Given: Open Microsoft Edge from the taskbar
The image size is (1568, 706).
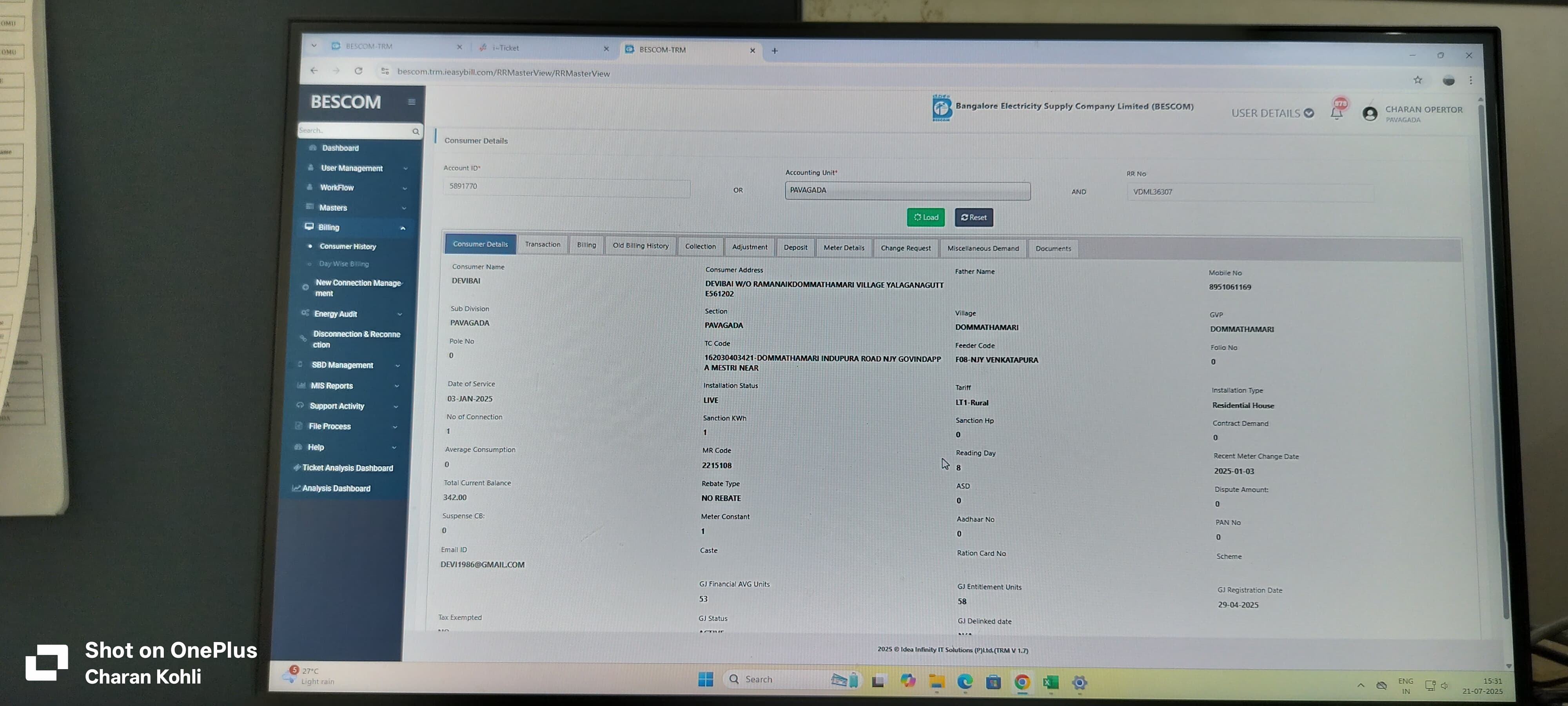Looking at the screenshot, I should click(x=964, y=682).
